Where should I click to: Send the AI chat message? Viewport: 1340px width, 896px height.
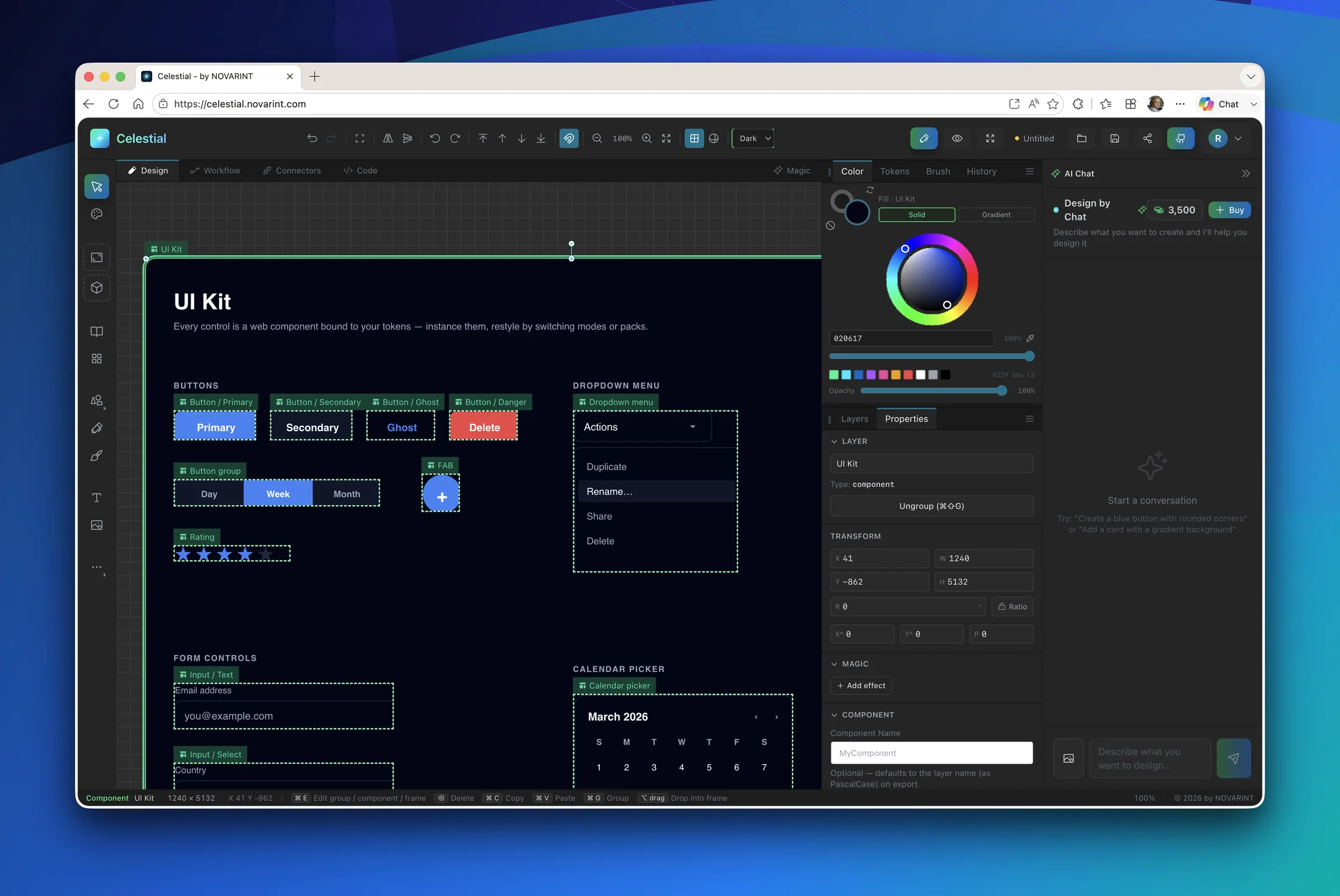coord(1234,758)
